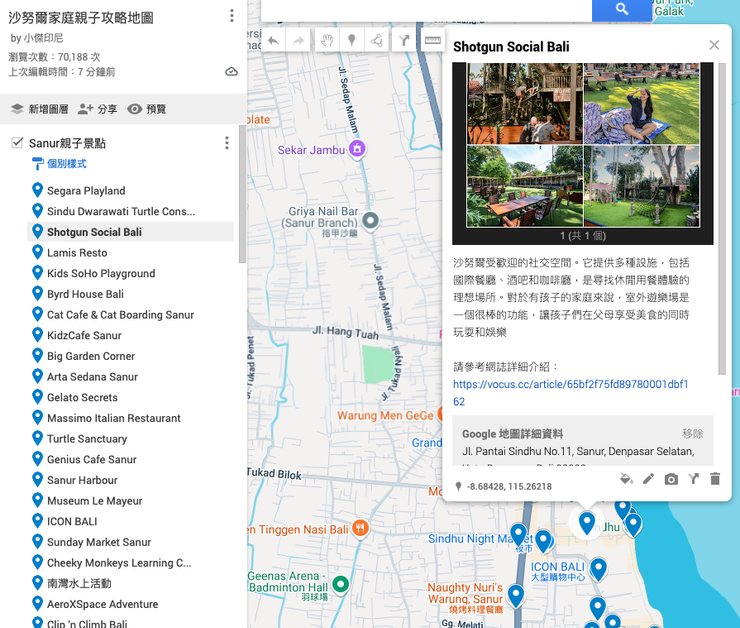This screenshot has height=628, width=740.
Task: Open 個別樣式 layer style settings
Action: pyautogui.click(x=59, y=164)
